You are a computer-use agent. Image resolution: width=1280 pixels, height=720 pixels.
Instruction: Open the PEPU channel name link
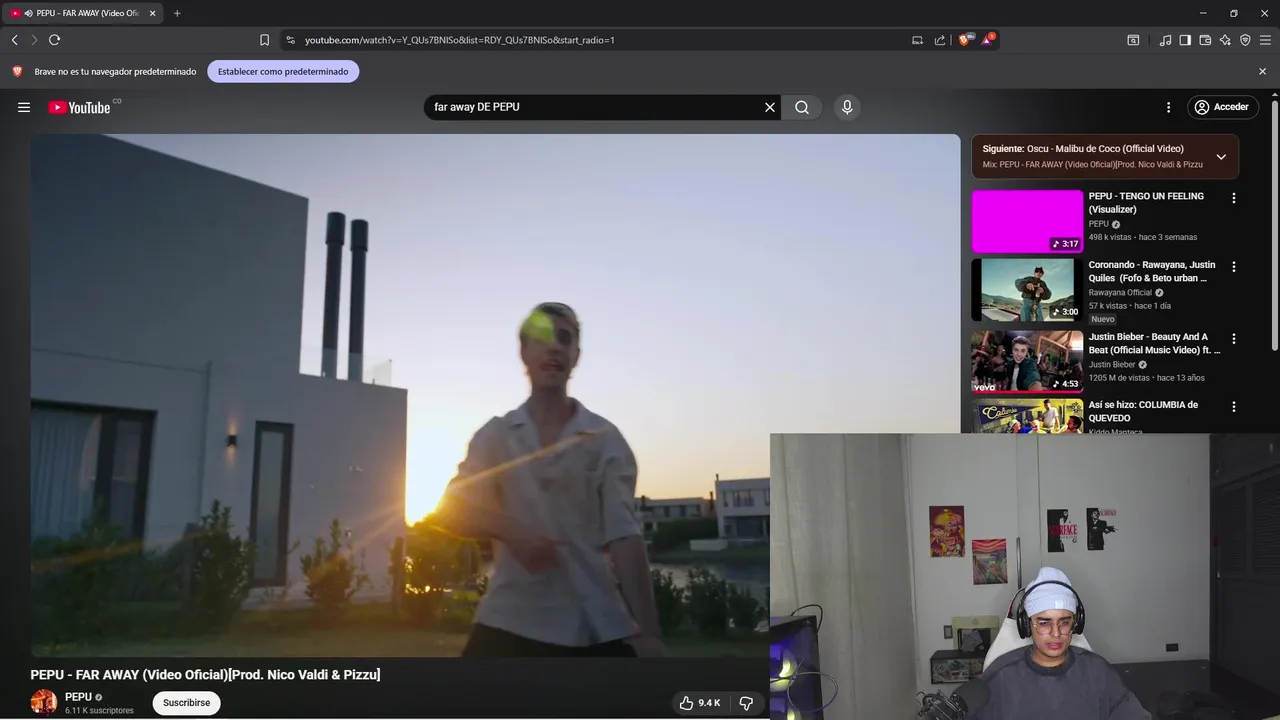point(78,697)
